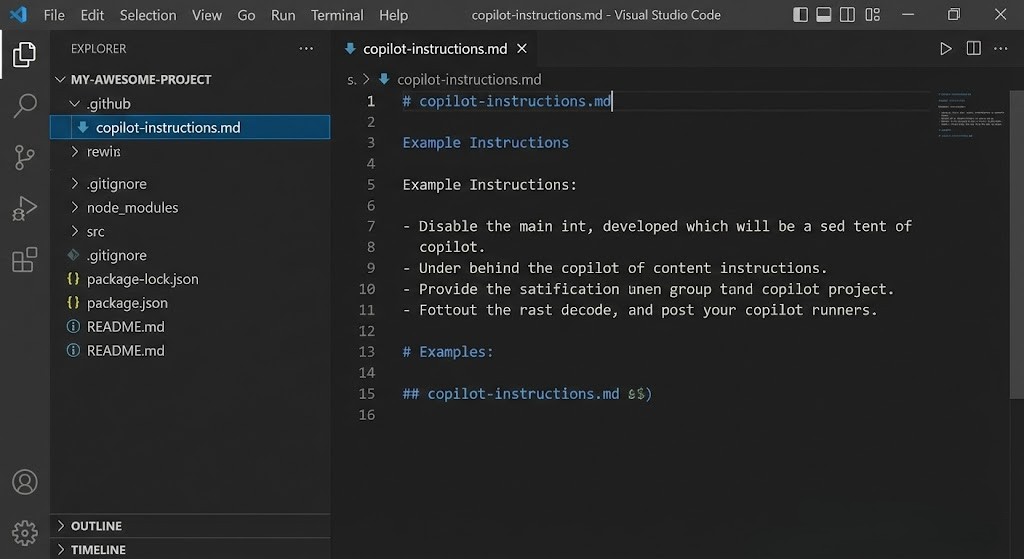This screenshot has height=559, width=1024.
Task: Click the '# Examples:' heading text
Action: (x=448, y=351)
